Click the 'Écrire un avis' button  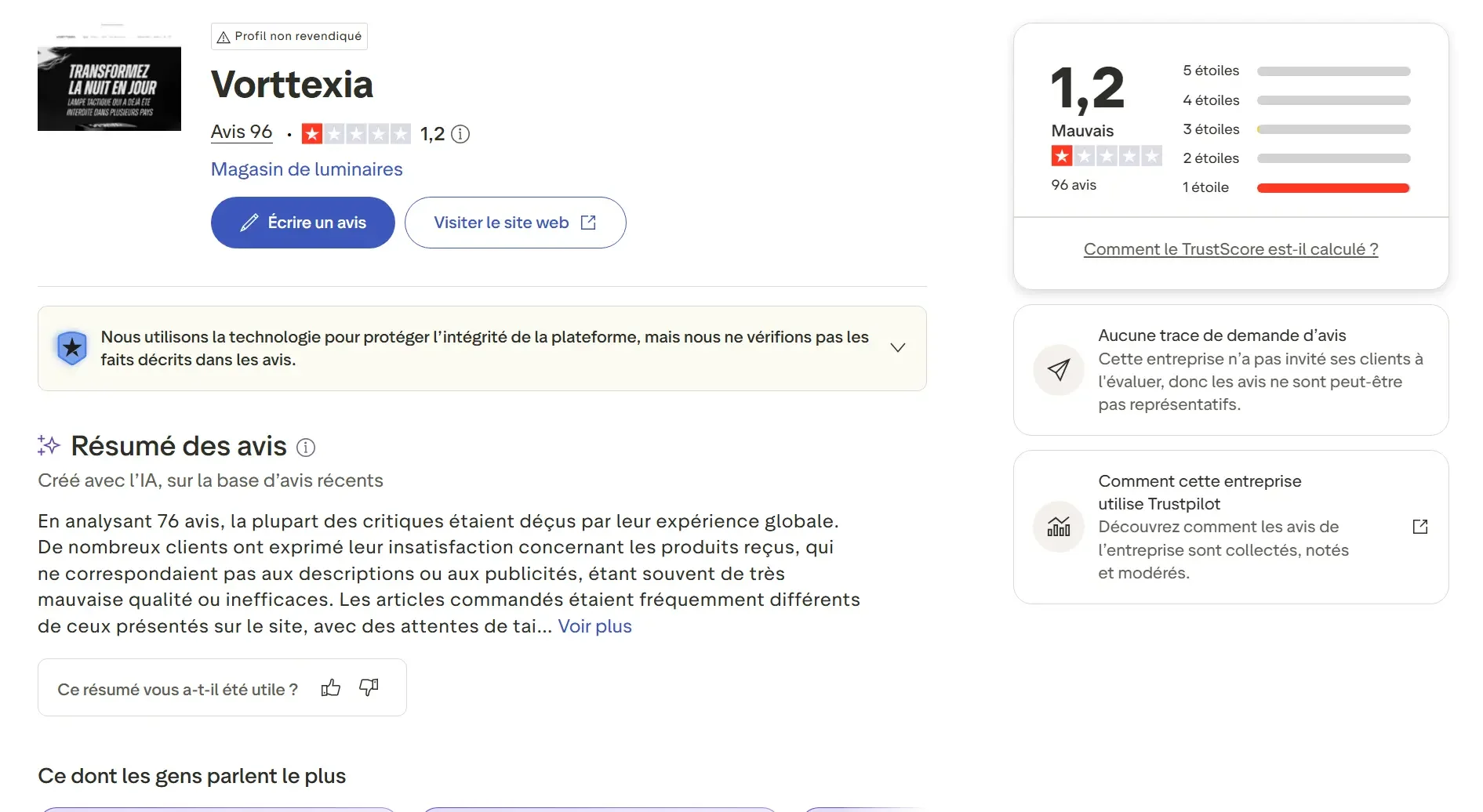tap(303, 223)
